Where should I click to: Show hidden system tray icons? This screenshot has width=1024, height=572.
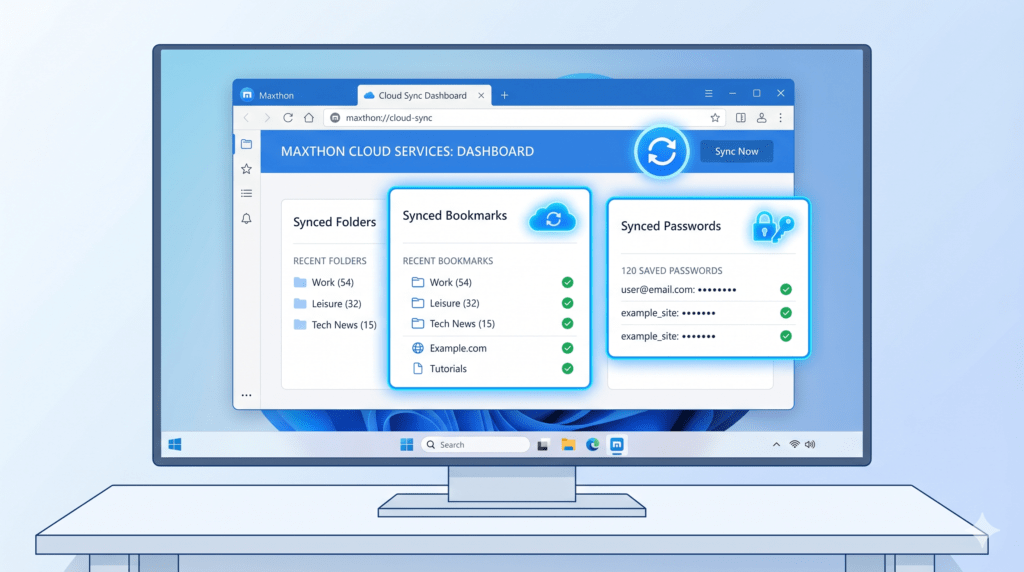776,445
